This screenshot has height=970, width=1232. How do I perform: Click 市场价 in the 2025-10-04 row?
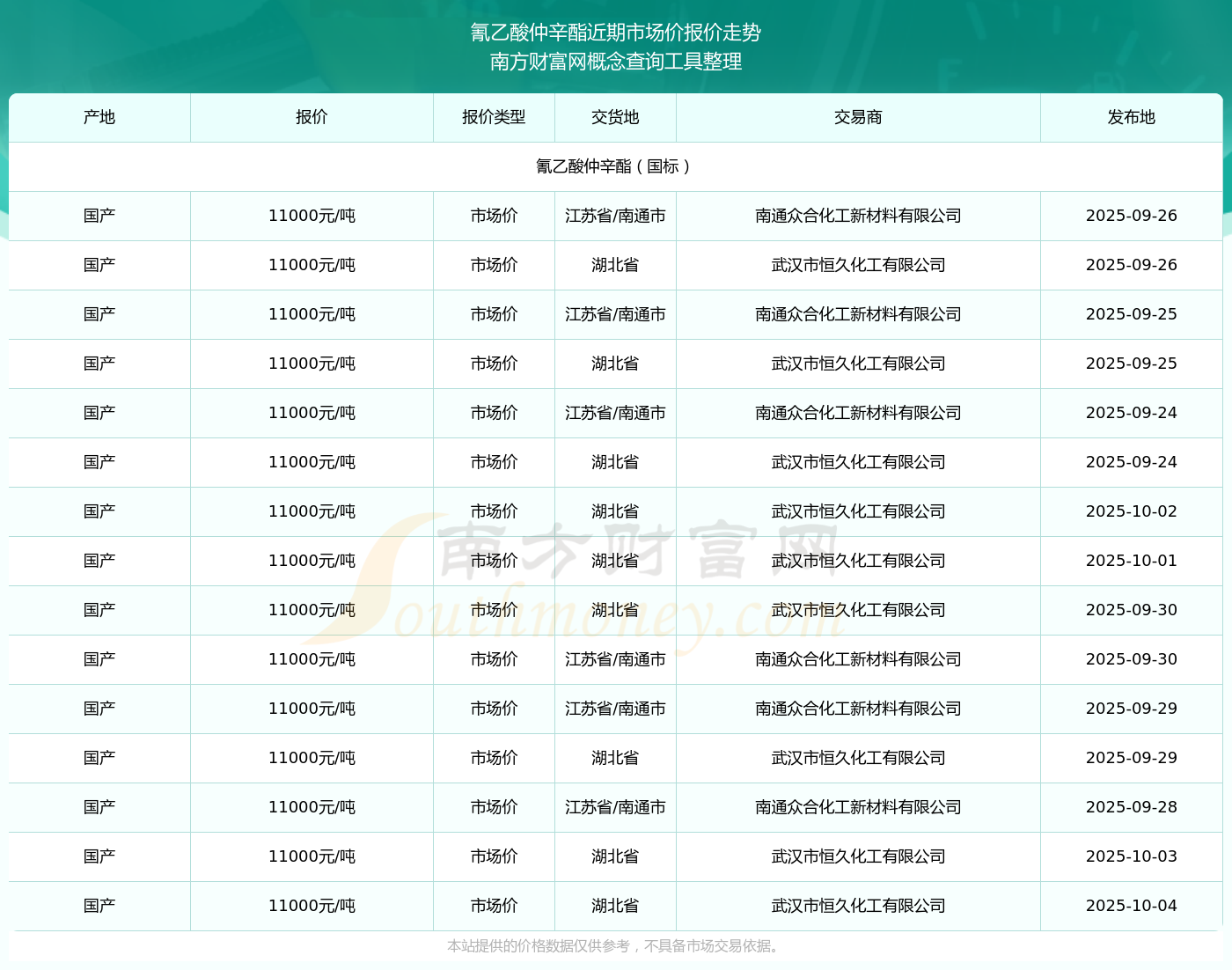pos(494,906)
